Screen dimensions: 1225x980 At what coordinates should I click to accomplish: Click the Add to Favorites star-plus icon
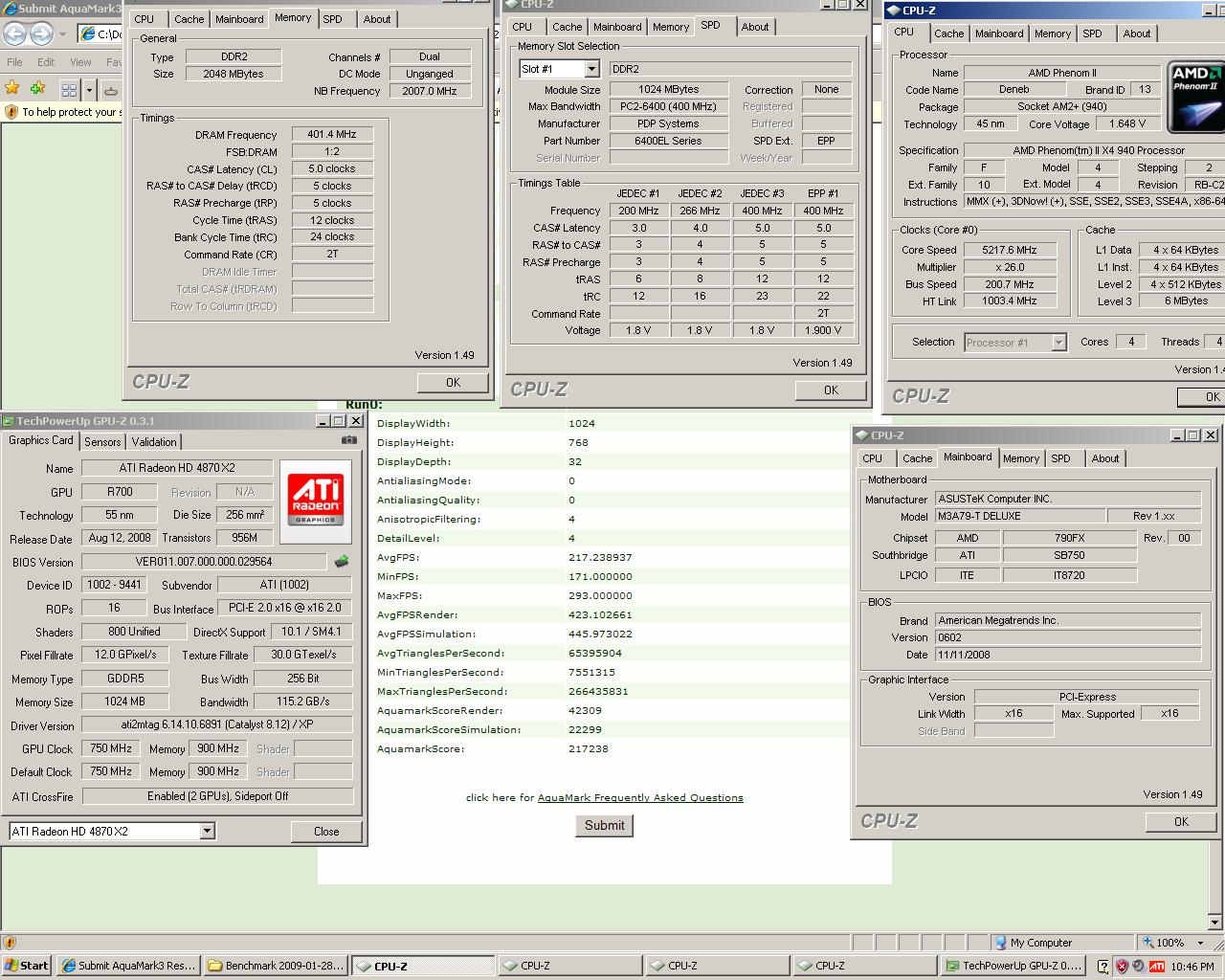click(x=37, y=88)
